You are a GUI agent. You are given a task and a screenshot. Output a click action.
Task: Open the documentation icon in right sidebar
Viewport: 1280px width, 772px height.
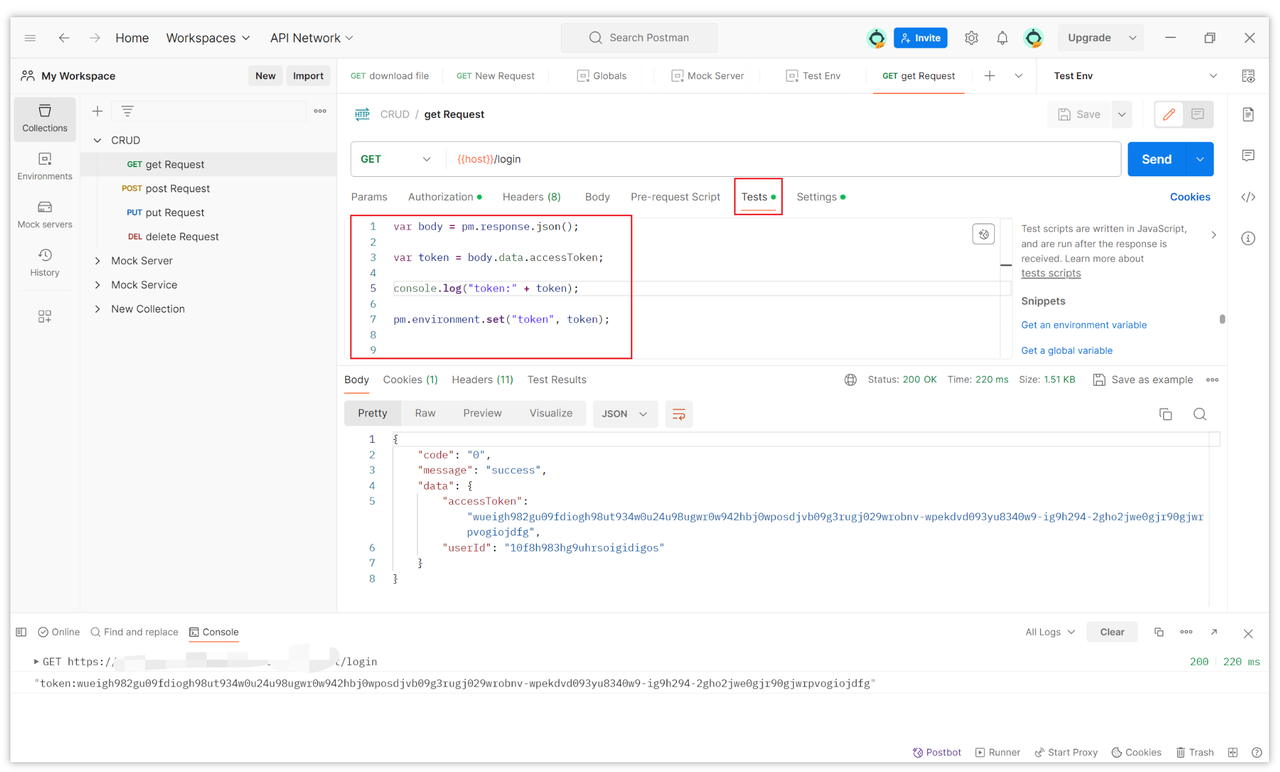pos(1248,114)
